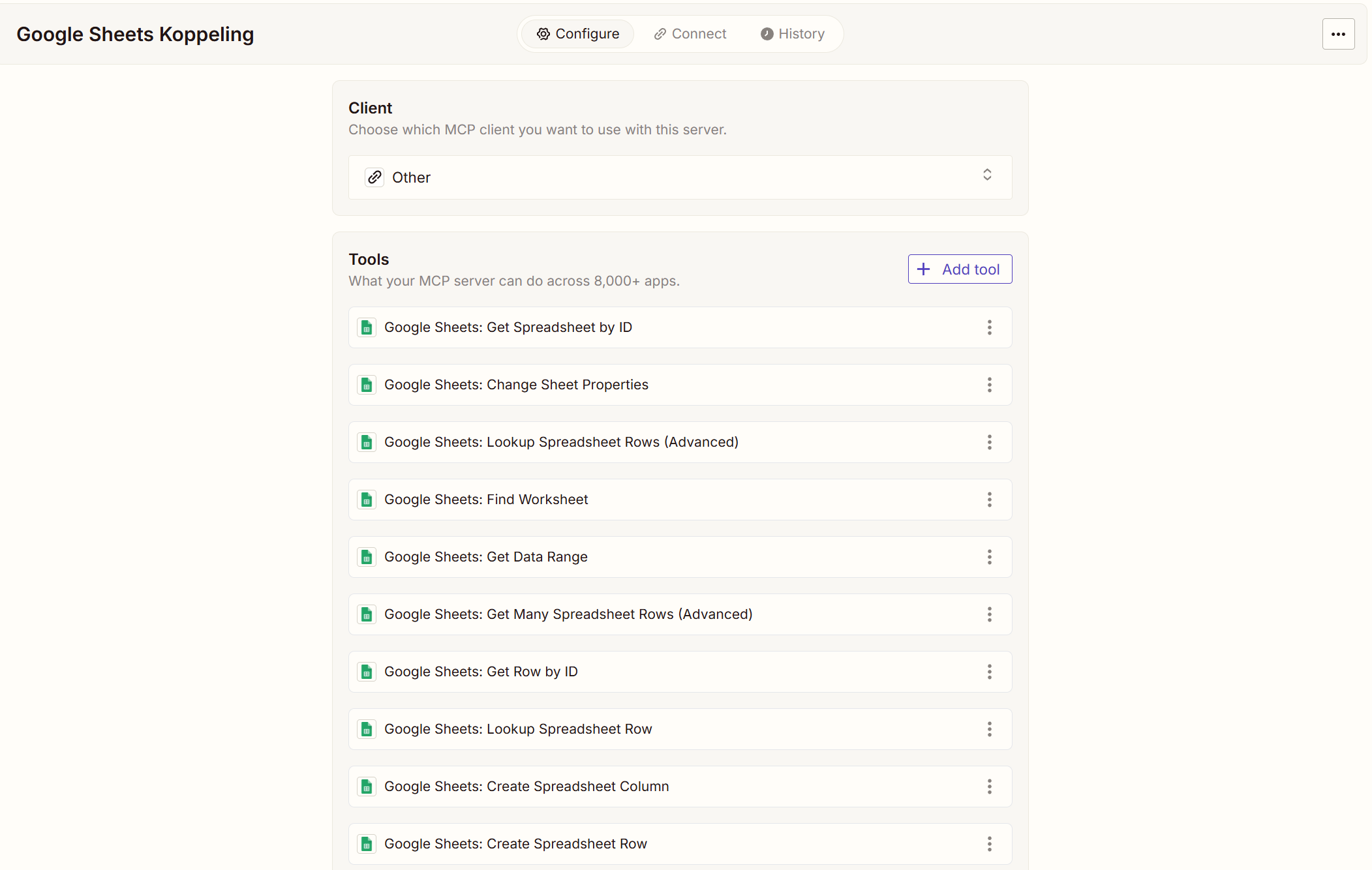The height and width of the screenshot is (870, 1372).
Task: Expand the Client dropdown showing Other
Action: [678, 177]
